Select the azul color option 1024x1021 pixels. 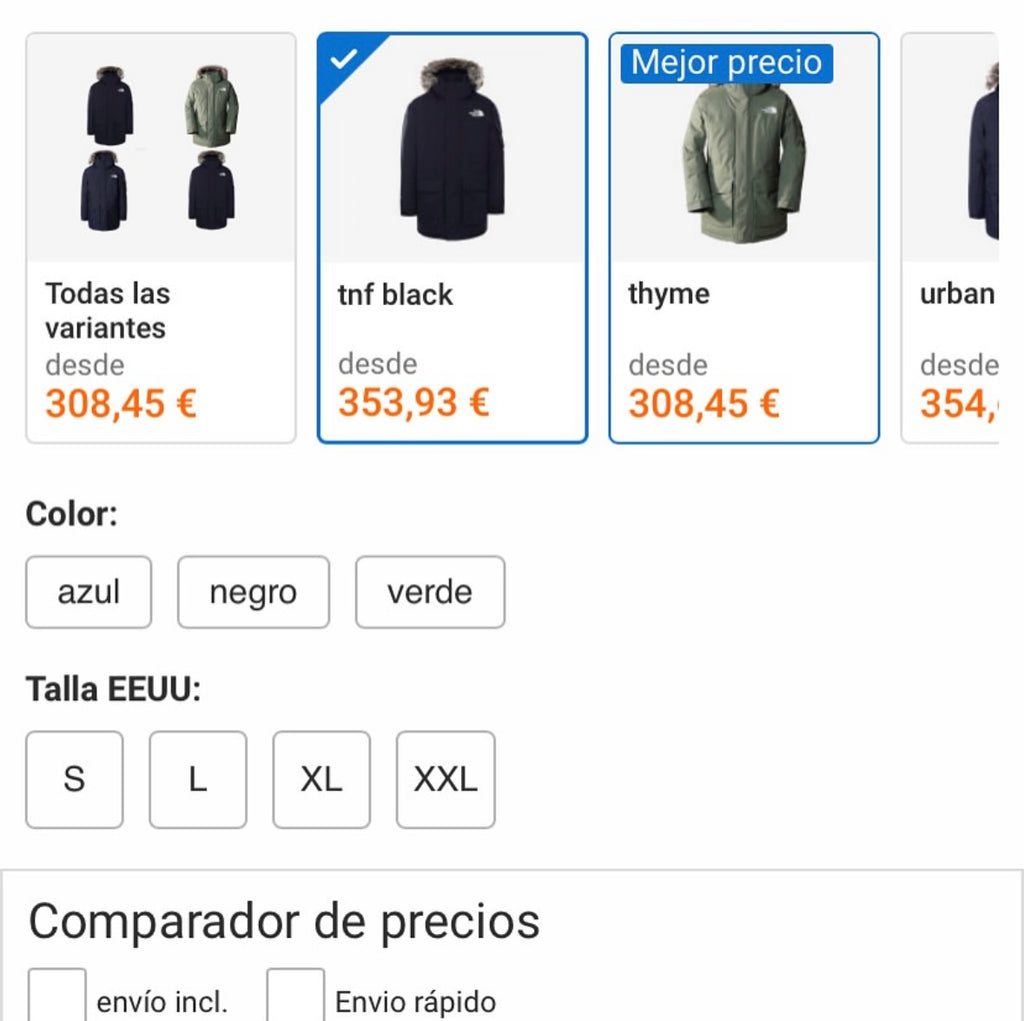88,592
